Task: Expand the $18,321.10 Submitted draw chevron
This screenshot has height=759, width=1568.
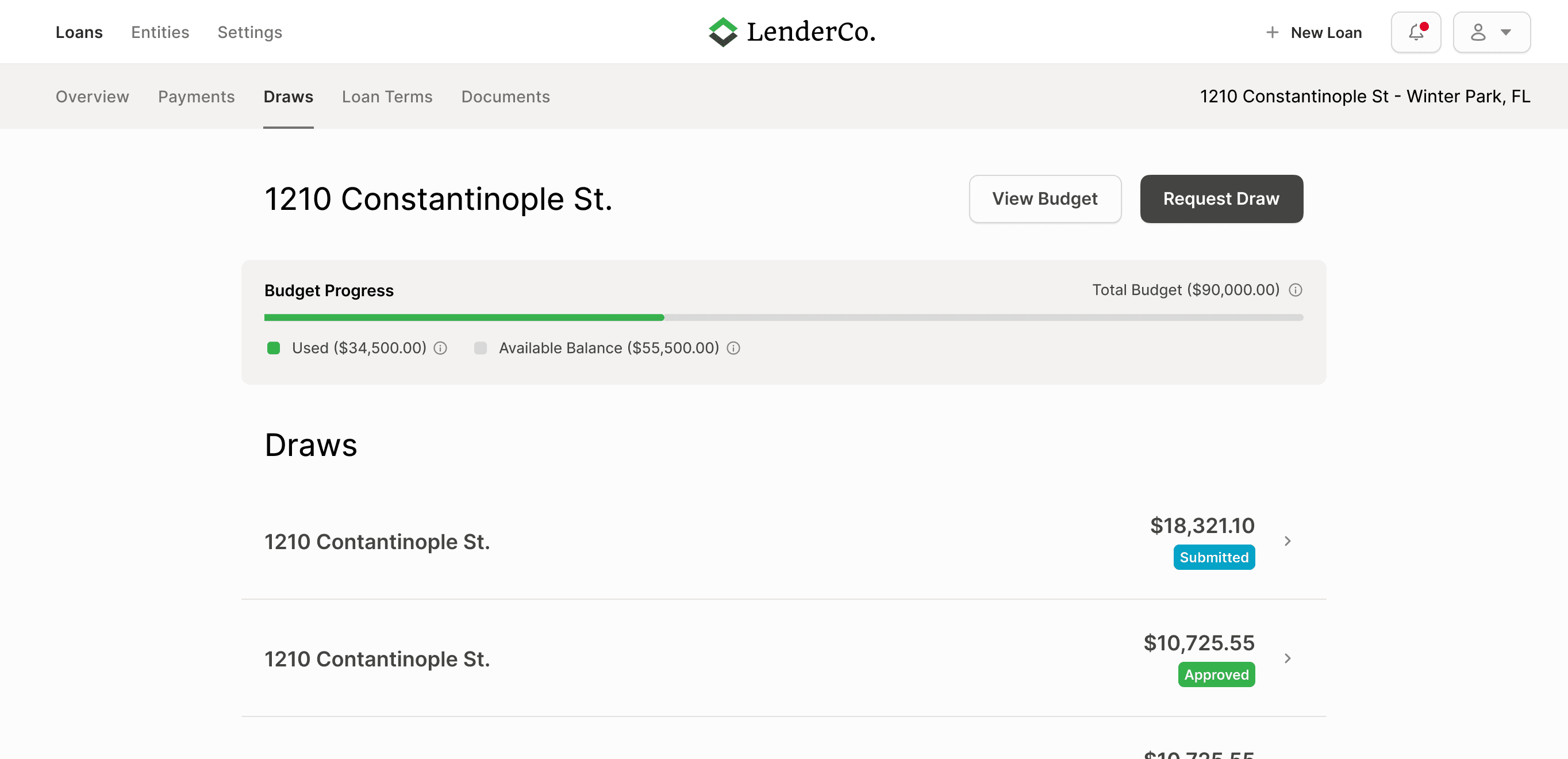Action: point(1288,541)
